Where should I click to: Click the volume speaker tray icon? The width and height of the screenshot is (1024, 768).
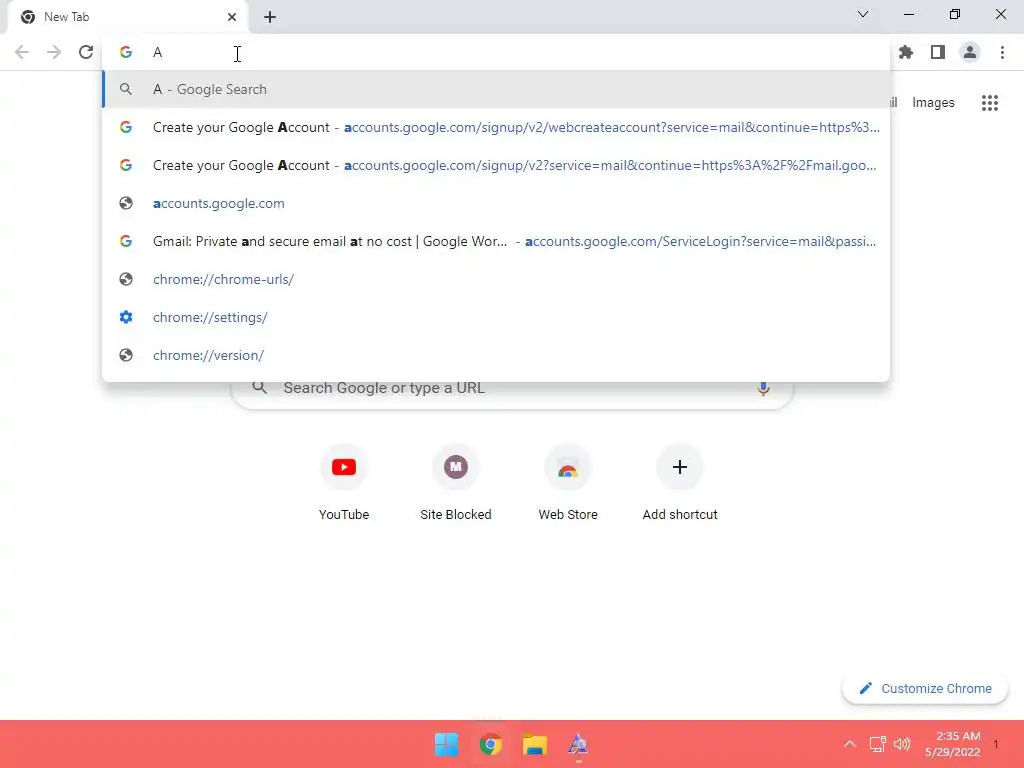click(x=902, y=744)
